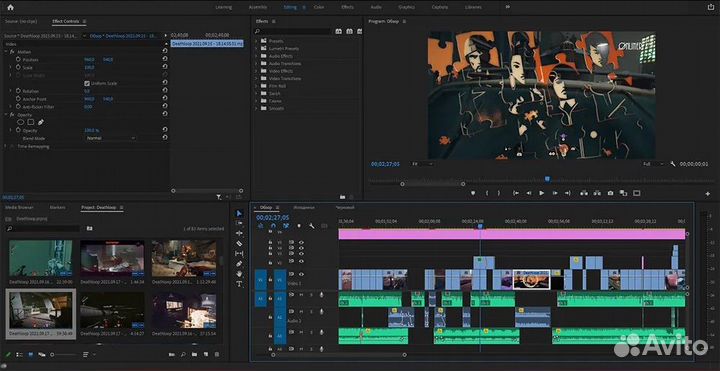This screenshot has width=720, height=371.
Task: Adjust the Project panel thumbnail zoom slider
Action: (x=53, y=354)
